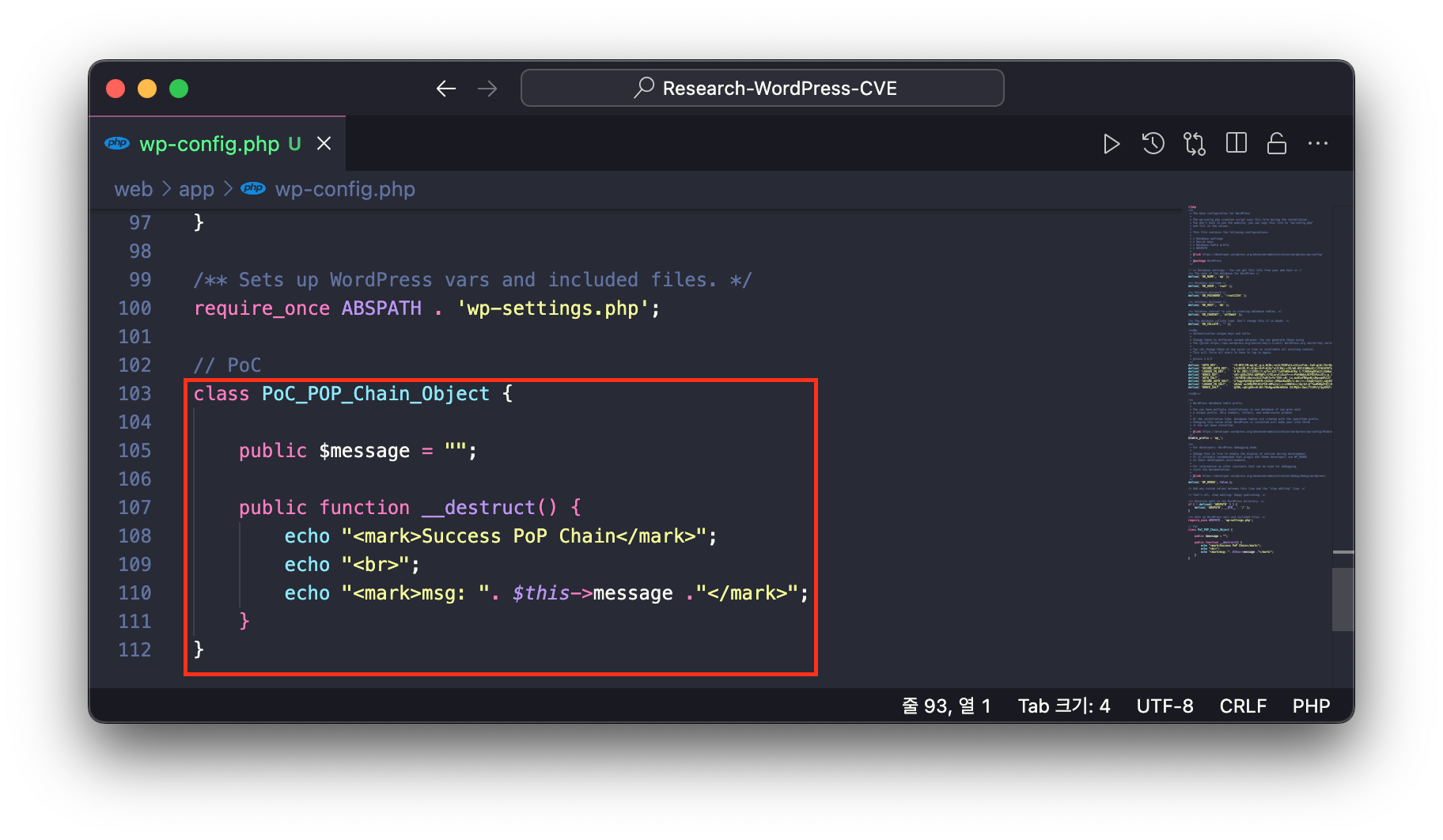Viewport: 1443px width, 840px height.
Task: Change indentation via Tab 크기: 4
Action: coord(1064,706)
